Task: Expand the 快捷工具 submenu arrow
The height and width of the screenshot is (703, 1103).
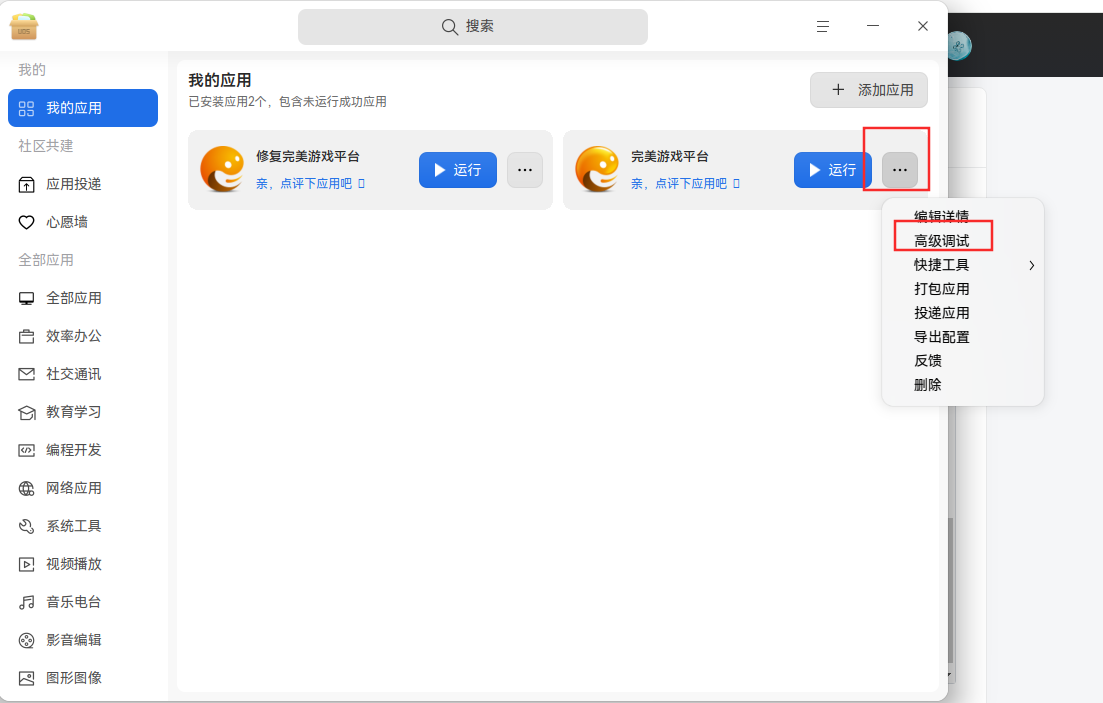Action: (x=1031, y=265)
